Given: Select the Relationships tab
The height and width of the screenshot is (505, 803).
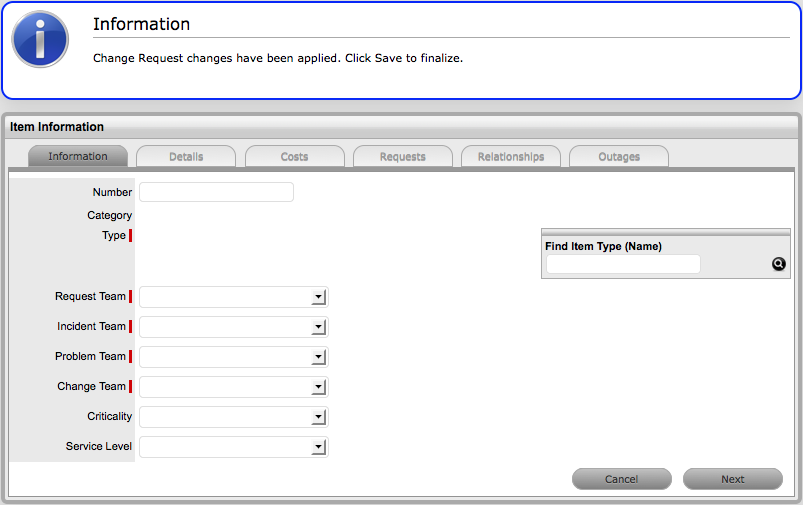Looking at the screenshot, I should coord(511,157).
